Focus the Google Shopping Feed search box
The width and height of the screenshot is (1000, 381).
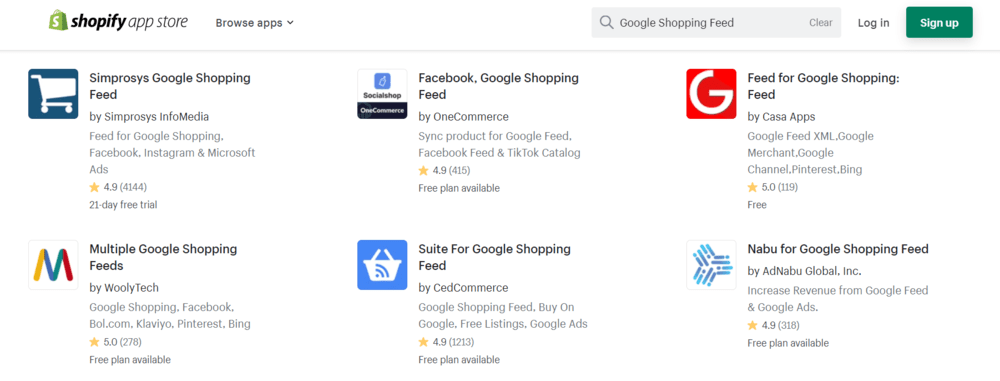tap(716, 23)
